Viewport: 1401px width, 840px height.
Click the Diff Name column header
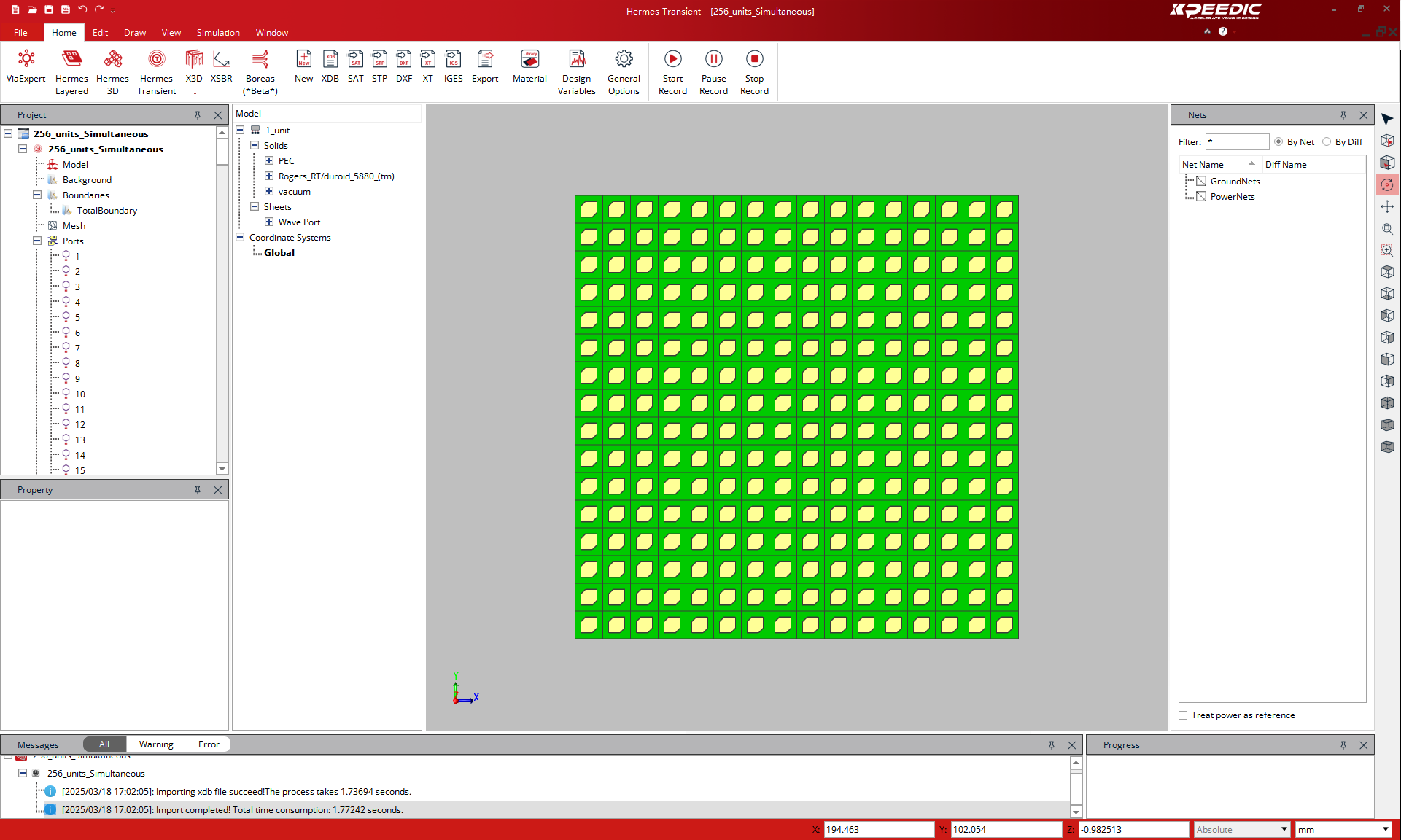point(1313,165)
